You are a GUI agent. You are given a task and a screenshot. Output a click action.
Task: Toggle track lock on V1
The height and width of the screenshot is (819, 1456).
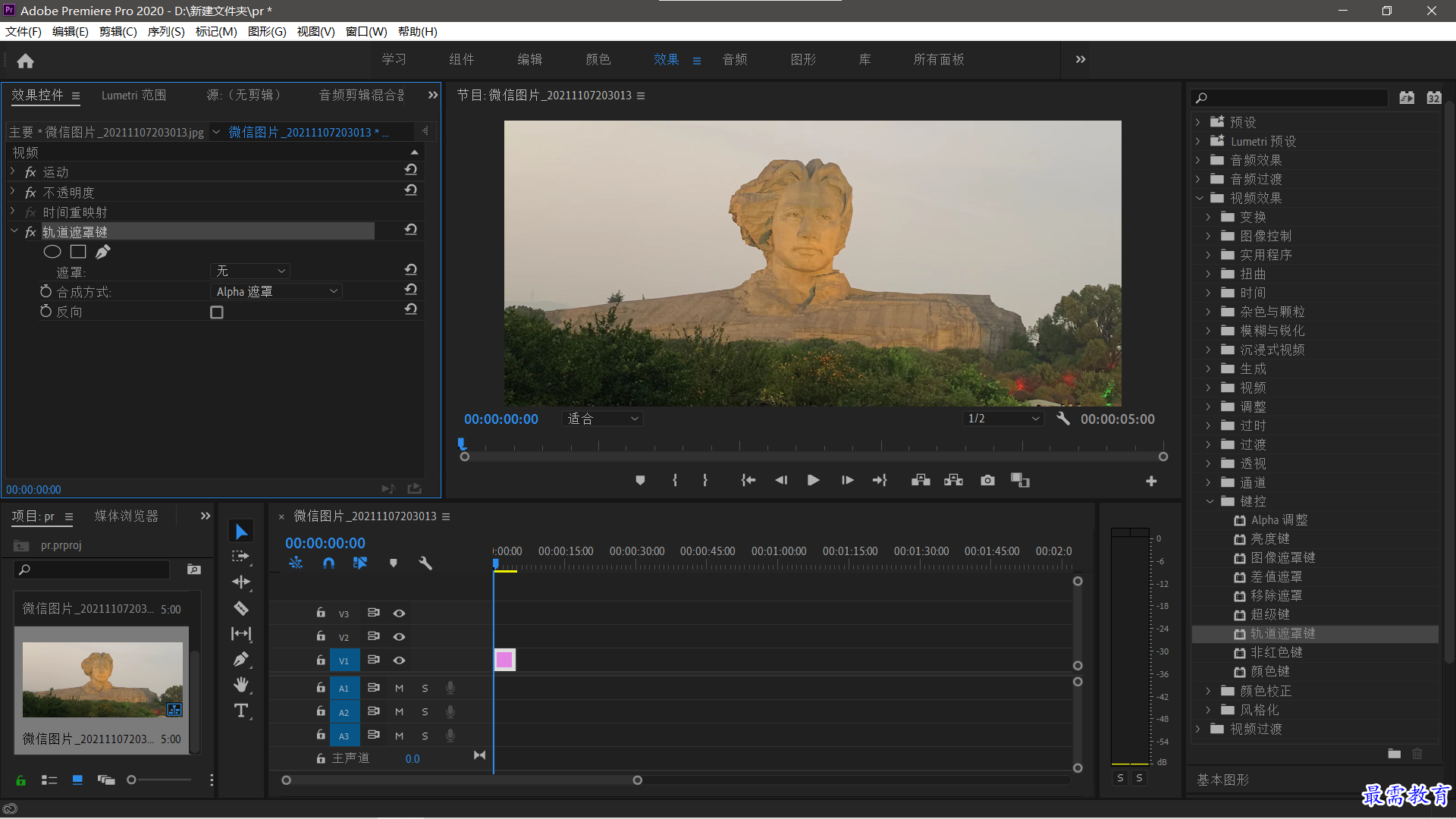tap(321, 661)
